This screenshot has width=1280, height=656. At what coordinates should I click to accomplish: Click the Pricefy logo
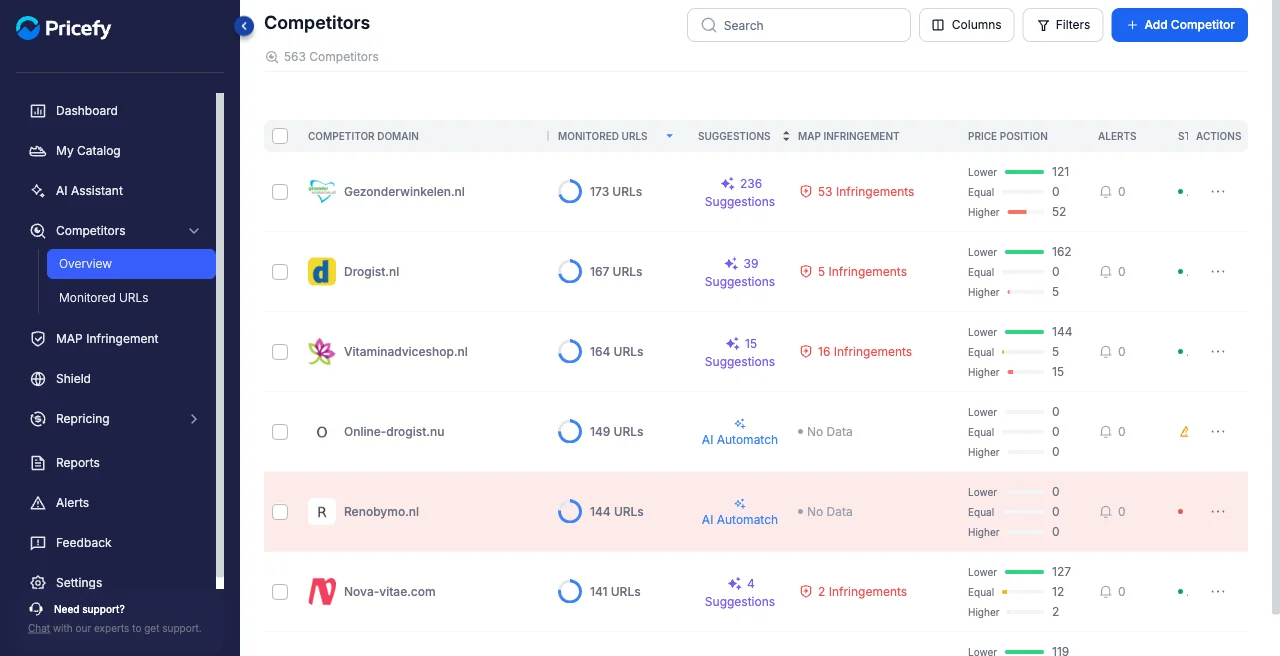coord(64,28)
